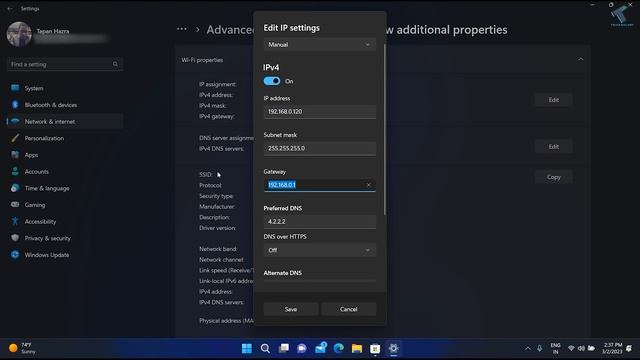Open the DNS over HTTPS dropdown
The image size is (640, 360).
click(320, 250)
